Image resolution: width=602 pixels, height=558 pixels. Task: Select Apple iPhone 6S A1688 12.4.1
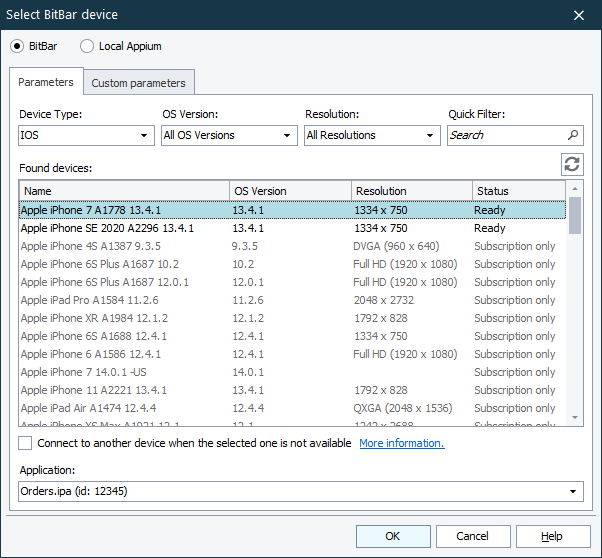(293, 336)
